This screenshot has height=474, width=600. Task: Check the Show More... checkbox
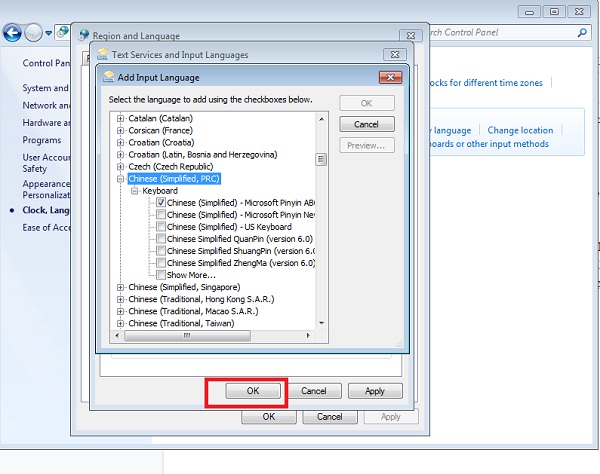tap(161, 275)
